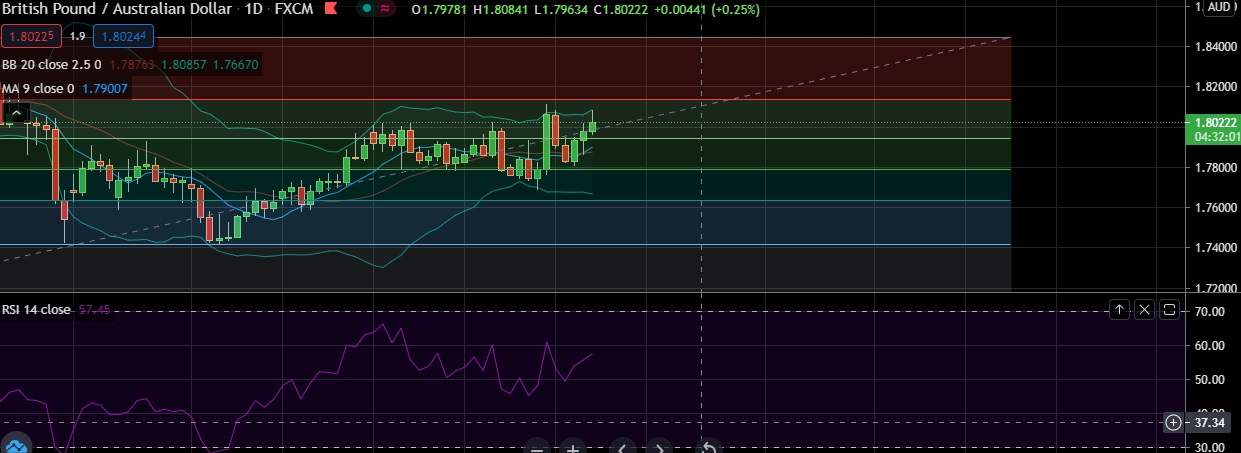Viewport: 1241px width, 453px height.
Task: Move the RSI pane up
Action: (x=1119, y=310)
